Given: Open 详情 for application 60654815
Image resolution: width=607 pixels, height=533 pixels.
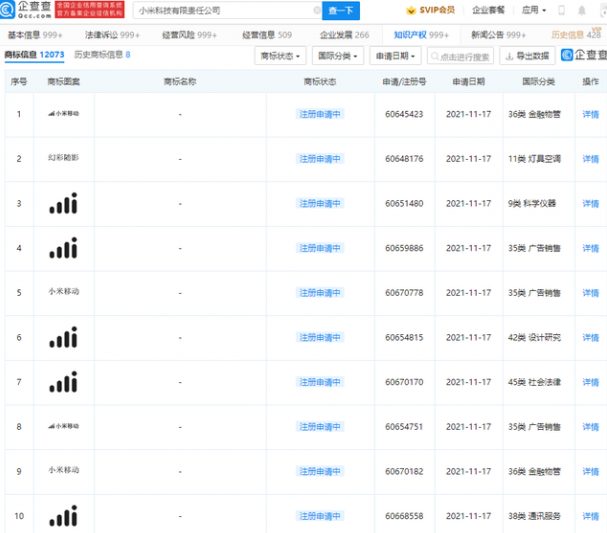Looking at the screenshot, I should [x=590, y=338].
